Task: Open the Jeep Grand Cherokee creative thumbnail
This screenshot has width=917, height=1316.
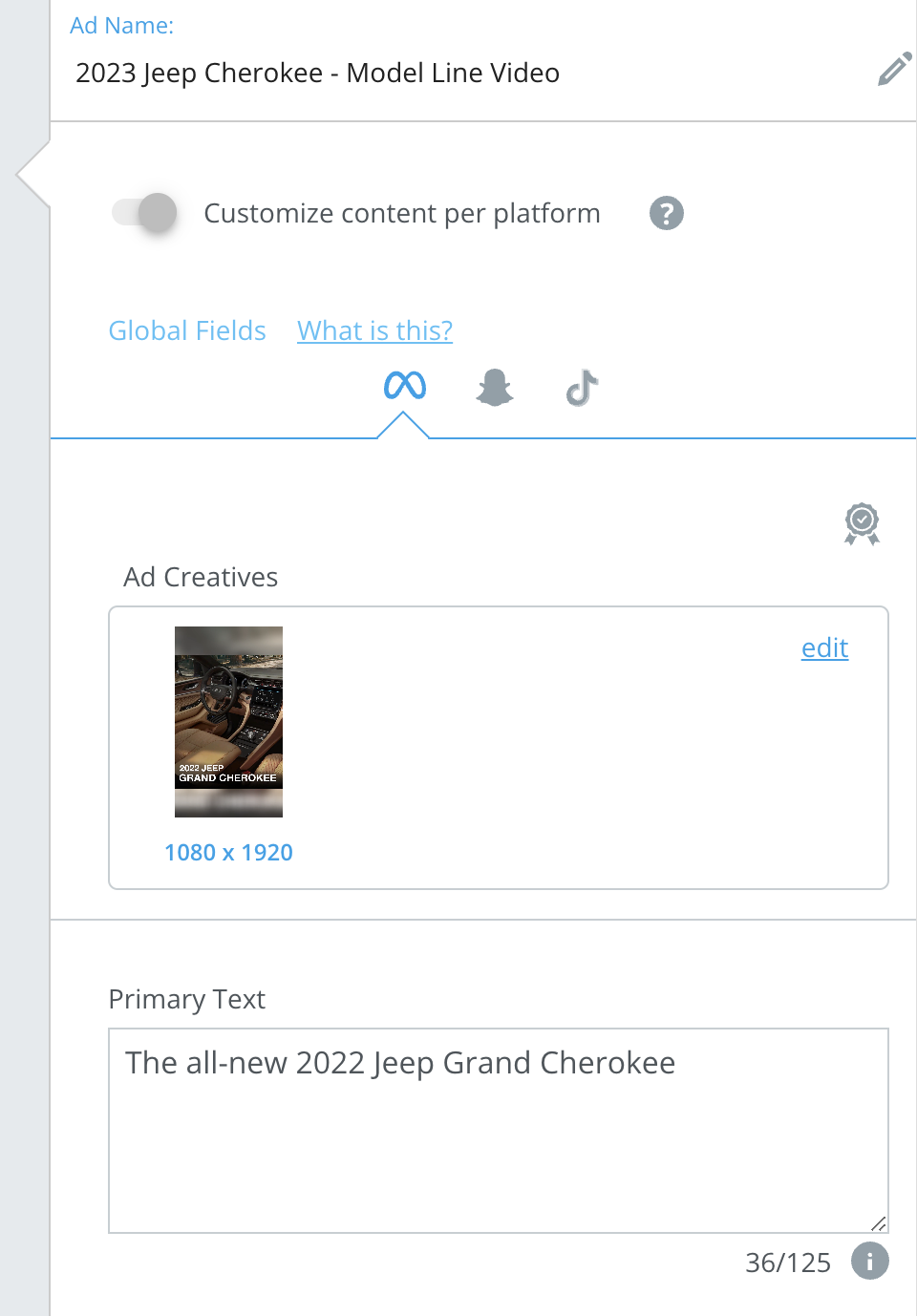Action: point(228,722)
